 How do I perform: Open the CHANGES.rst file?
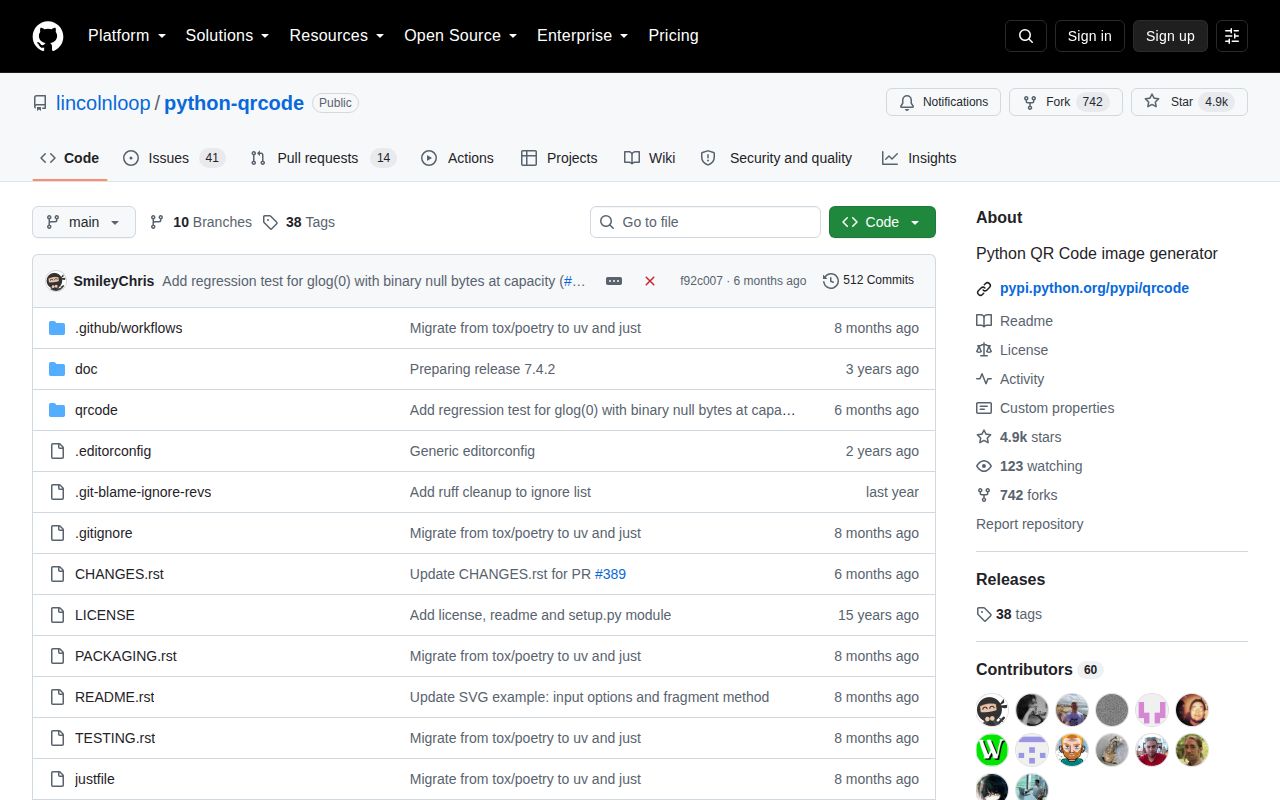[x=119, y=574]
